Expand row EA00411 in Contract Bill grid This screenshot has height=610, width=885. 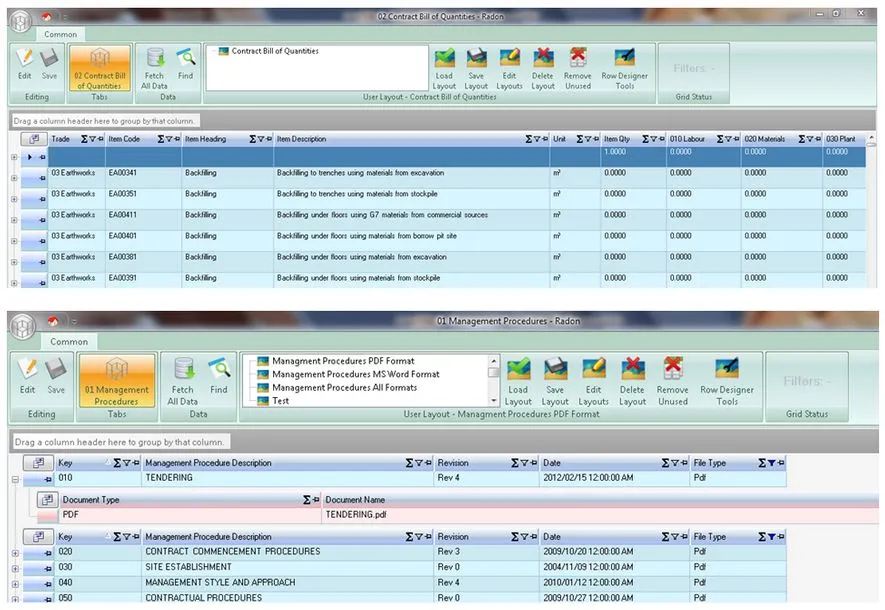click(14, 220)
